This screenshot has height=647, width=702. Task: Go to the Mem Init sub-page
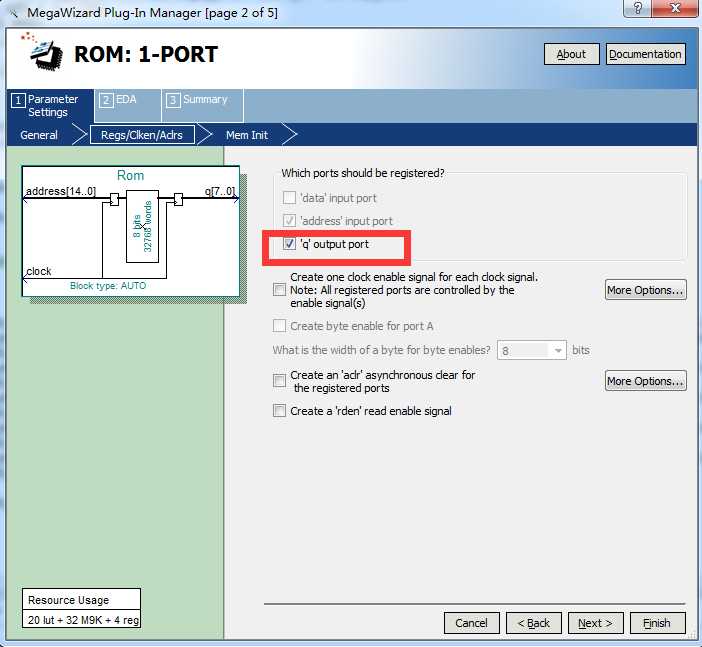(247, 135)
